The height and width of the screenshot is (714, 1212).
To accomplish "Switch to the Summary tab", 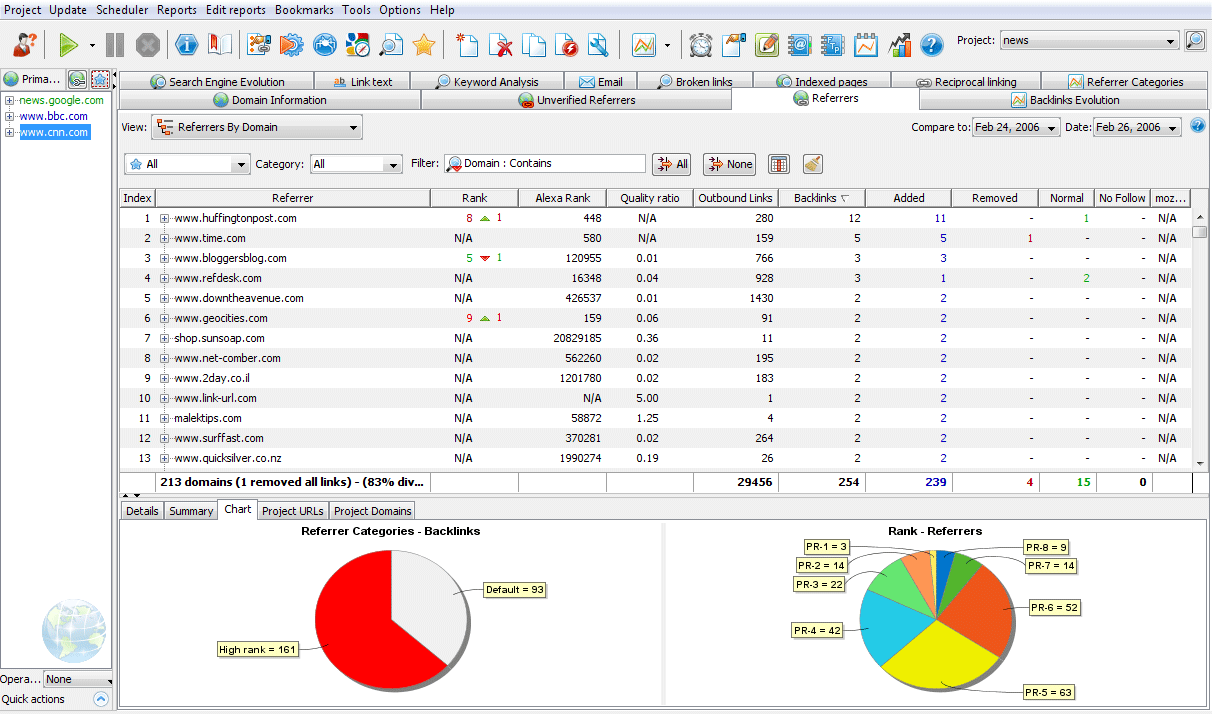I will (x=190, y=510).
